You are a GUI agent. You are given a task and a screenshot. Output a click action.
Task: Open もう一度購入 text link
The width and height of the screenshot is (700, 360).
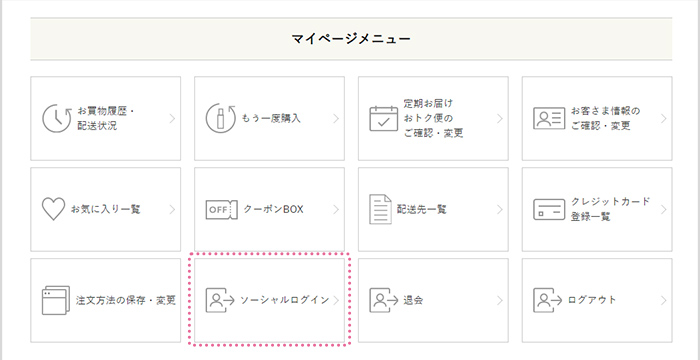(271, 118)
